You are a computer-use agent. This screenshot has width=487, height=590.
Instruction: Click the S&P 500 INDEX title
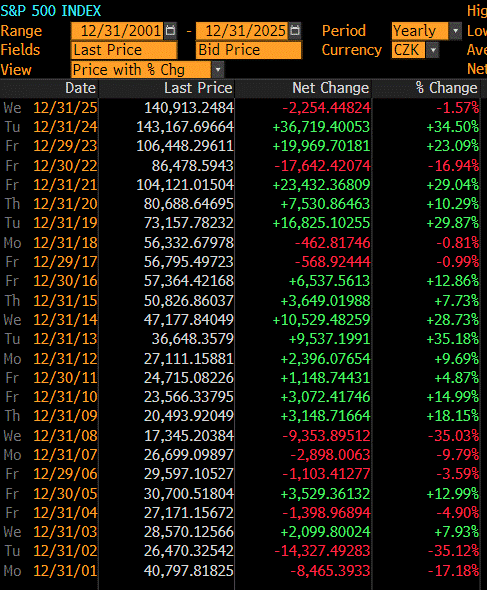51,11
